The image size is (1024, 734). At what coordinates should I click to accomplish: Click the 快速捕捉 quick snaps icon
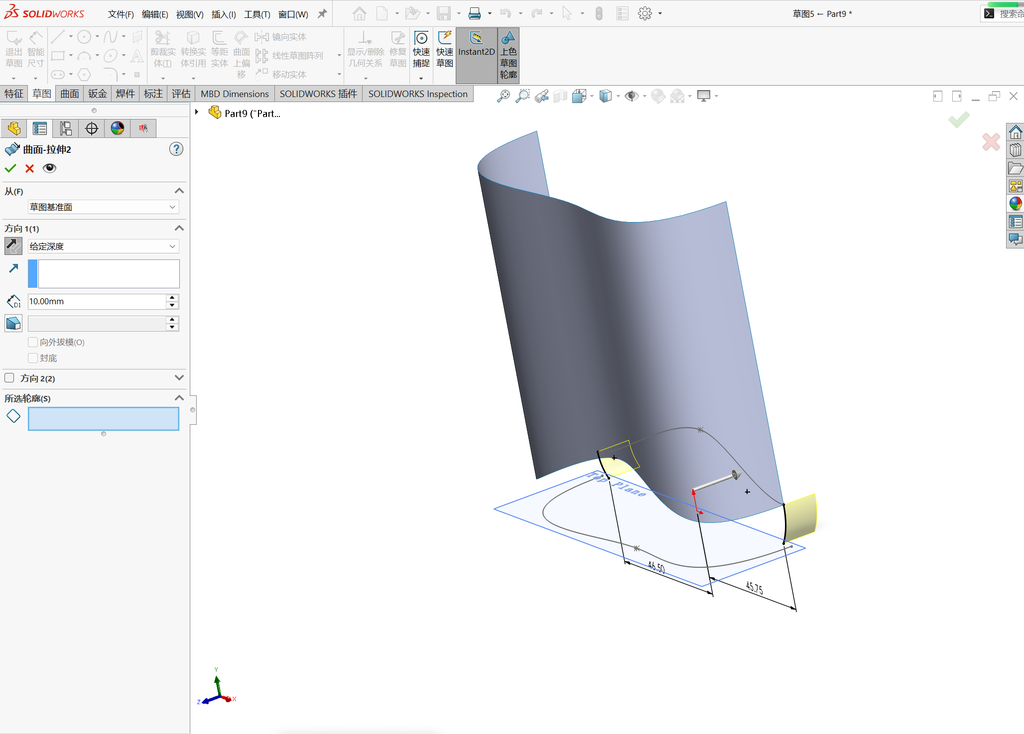point(421,48)
